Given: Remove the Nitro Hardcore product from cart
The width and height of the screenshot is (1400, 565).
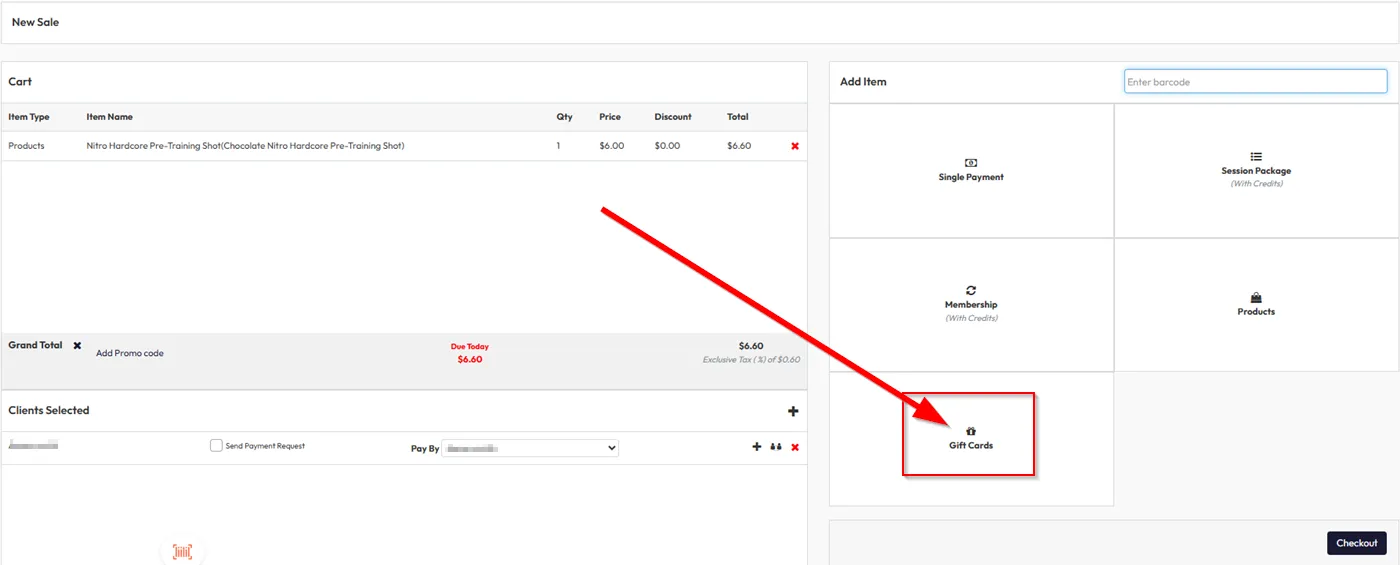Looking at the screenshot, I should tap(795, 146).
